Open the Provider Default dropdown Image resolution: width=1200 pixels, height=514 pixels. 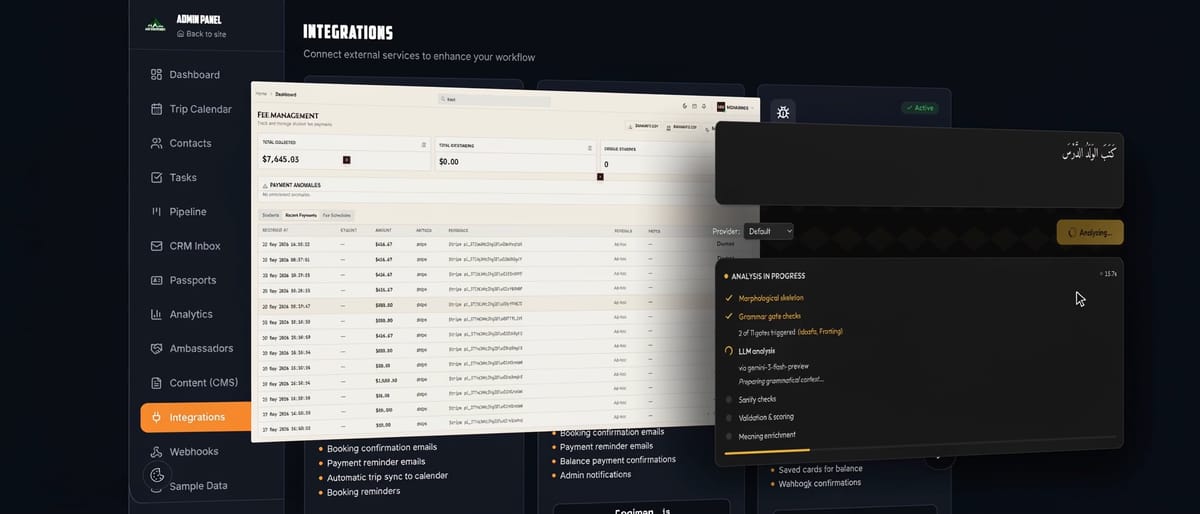768,231
